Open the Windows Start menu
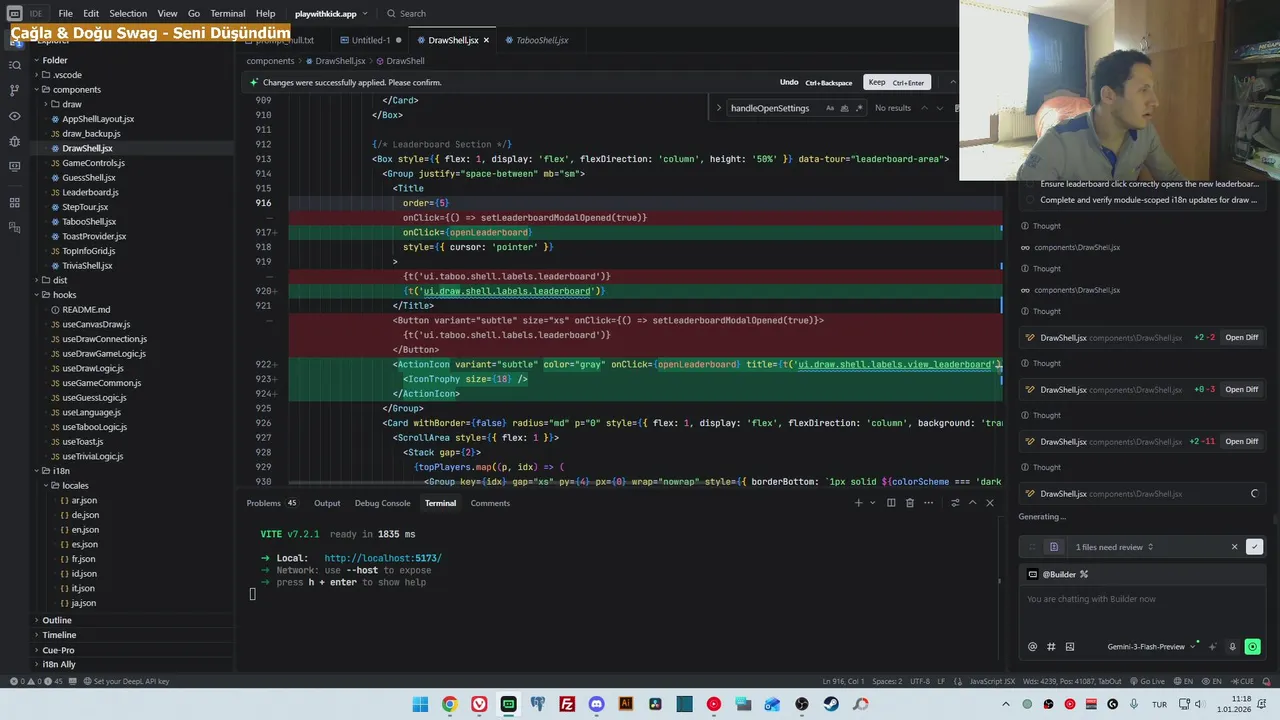 click(420, 704)
